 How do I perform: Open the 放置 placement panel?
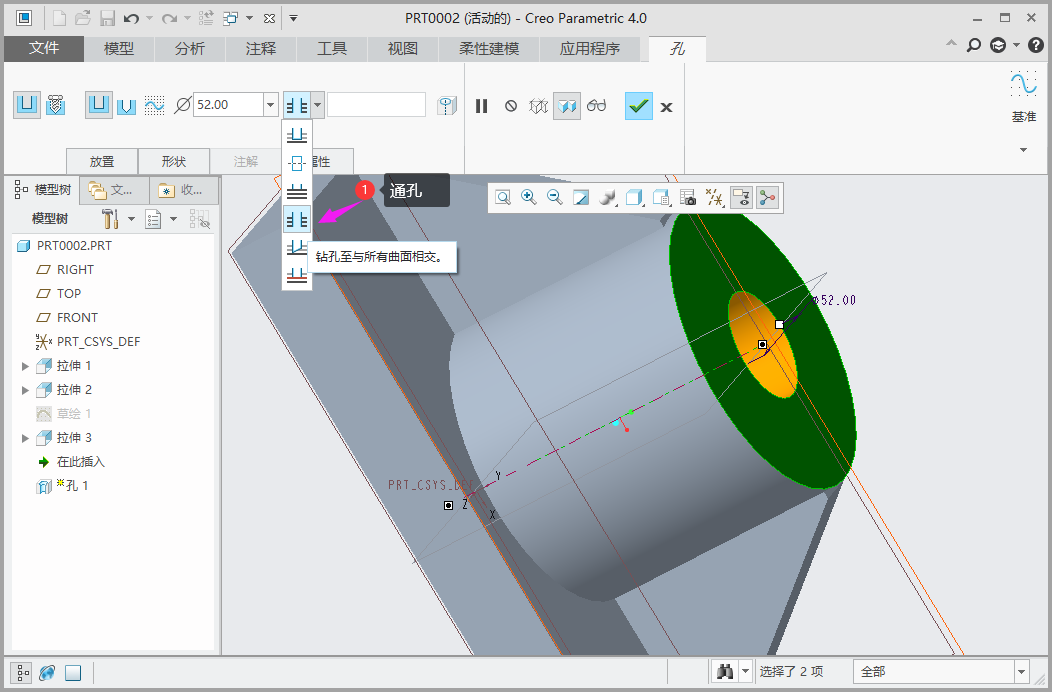click(x=102, y=161)
